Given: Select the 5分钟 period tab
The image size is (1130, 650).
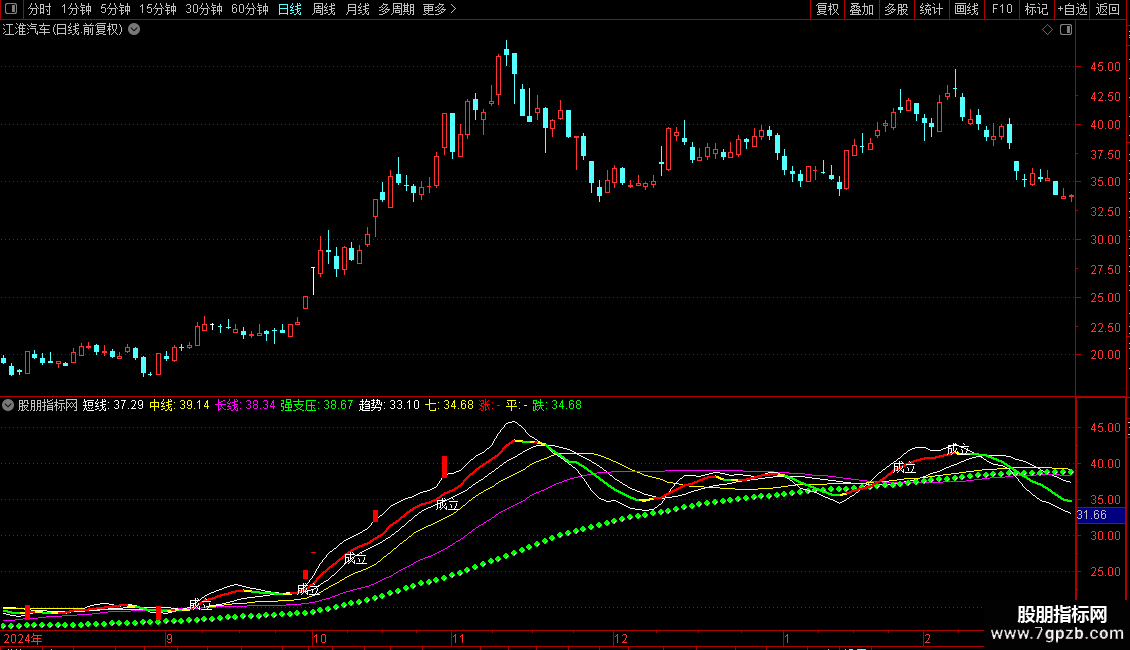Looking at the screenshot, I should pyautogui.click(x=115, y=9).
